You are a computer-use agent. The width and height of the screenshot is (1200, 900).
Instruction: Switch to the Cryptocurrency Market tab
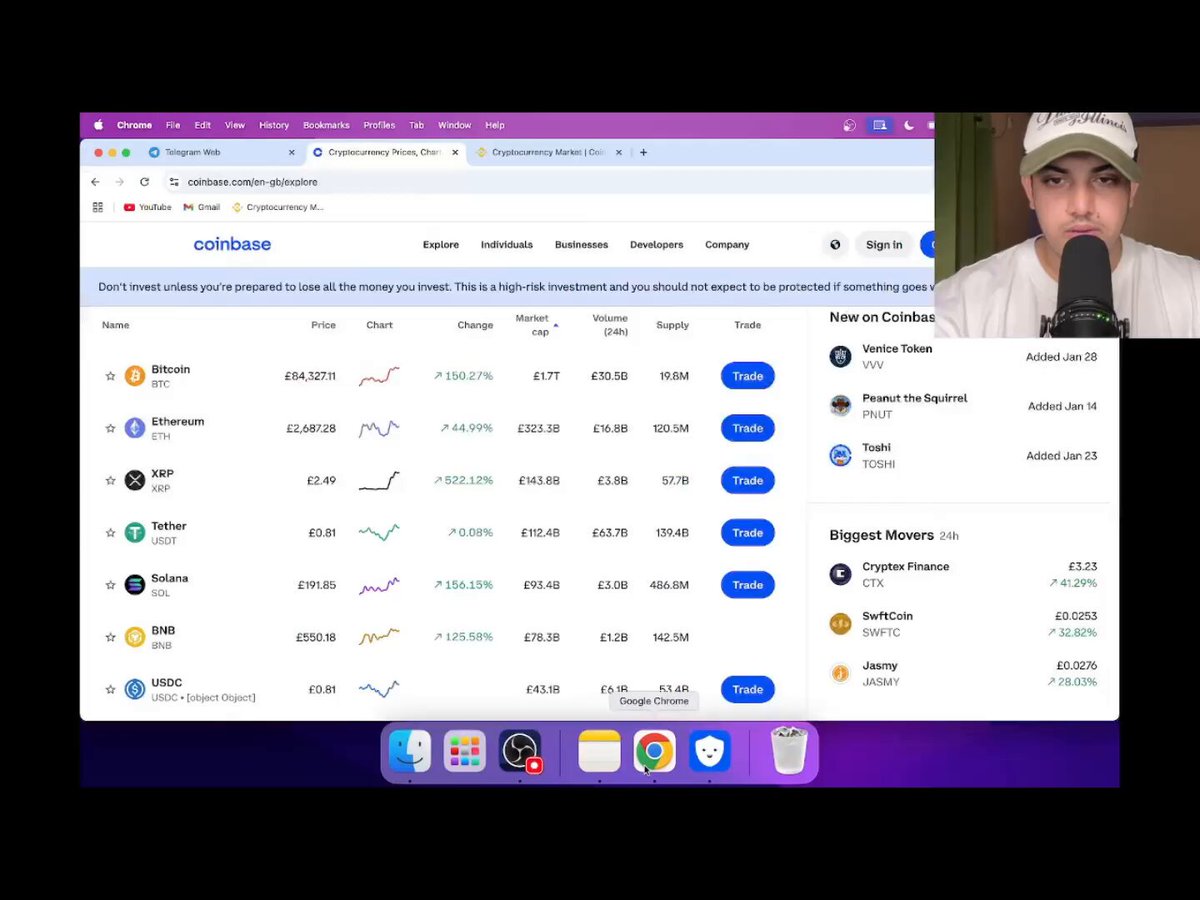[x=548, y=152]
